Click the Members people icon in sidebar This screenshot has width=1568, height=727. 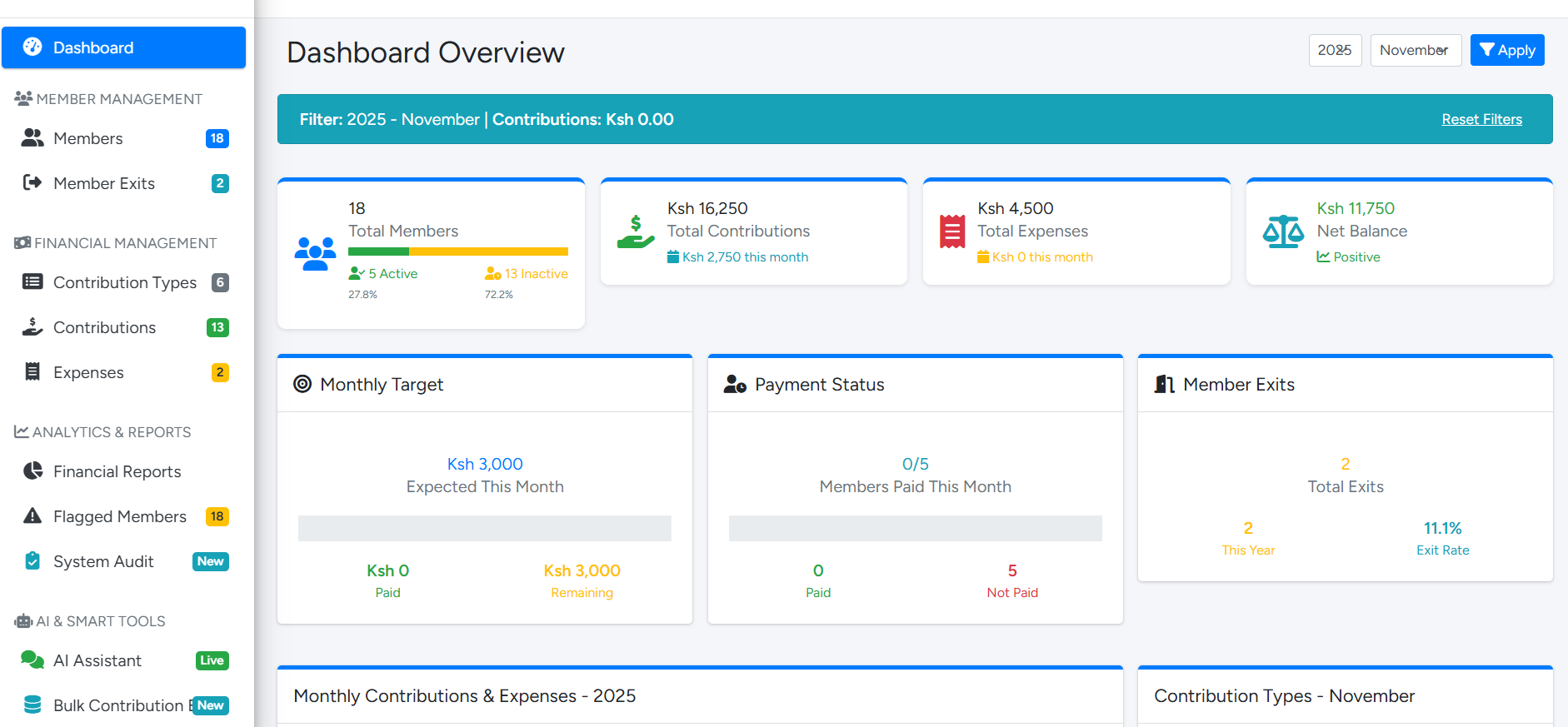(32, 138)
